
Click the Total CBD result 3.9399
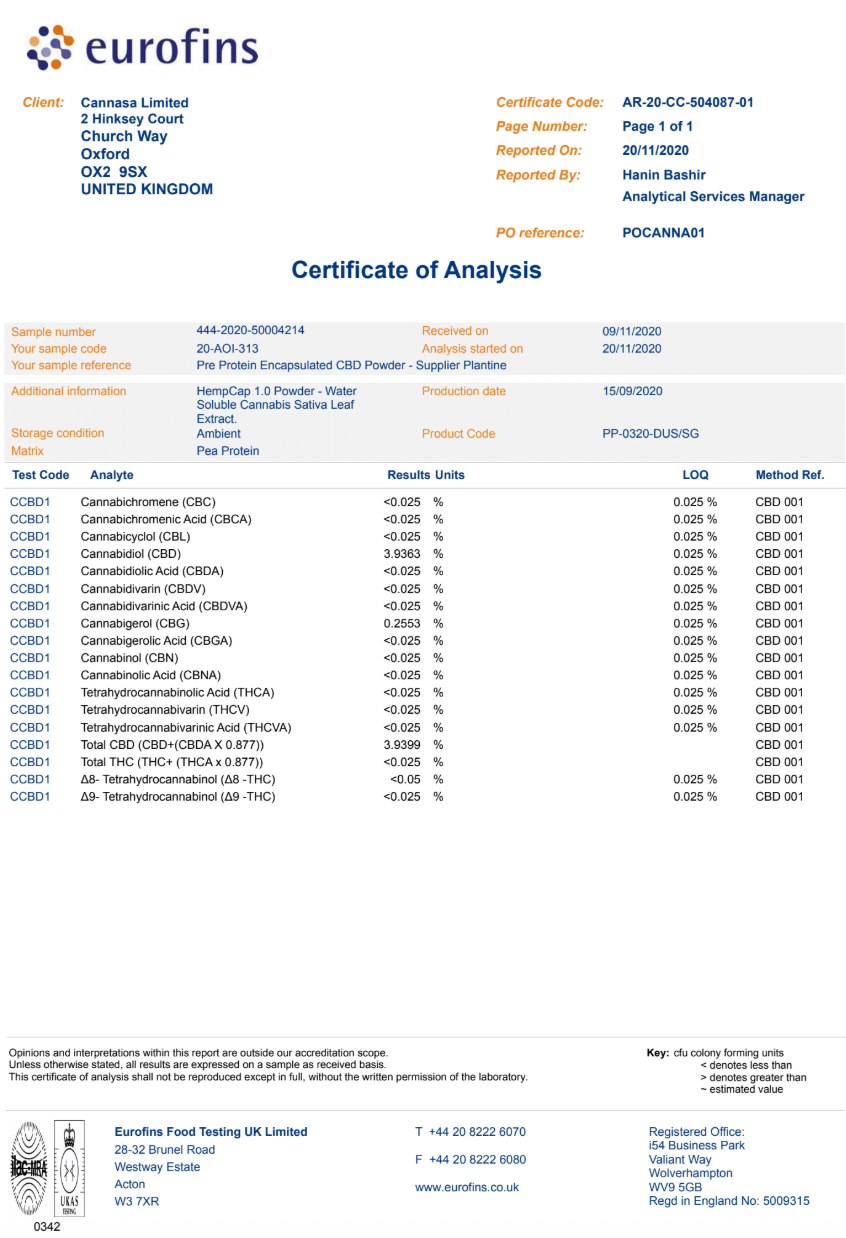coord(402,745)
